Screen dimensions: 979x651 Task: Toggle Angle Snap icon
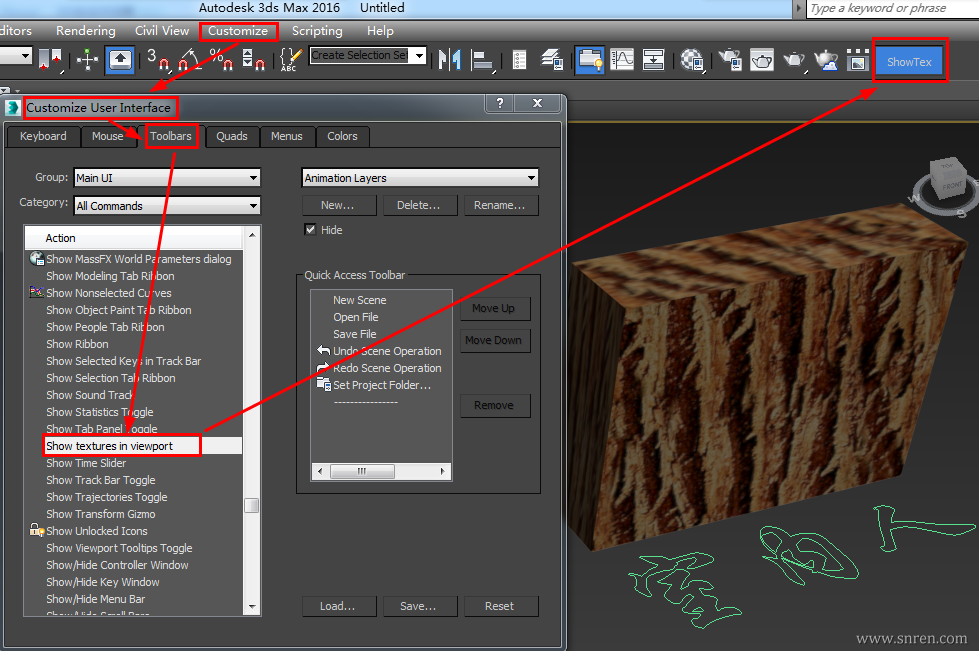click(190, 59)
